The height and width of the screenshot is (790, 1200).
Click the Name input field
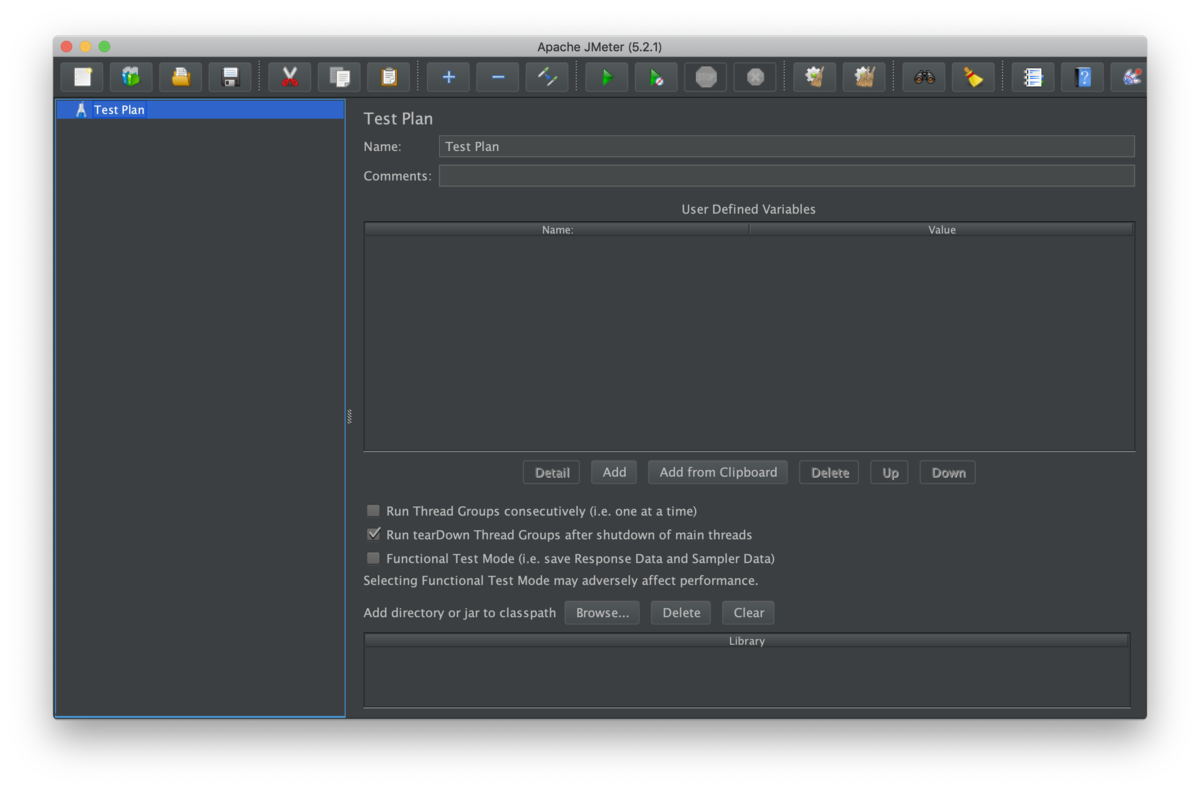pos(787,146)
